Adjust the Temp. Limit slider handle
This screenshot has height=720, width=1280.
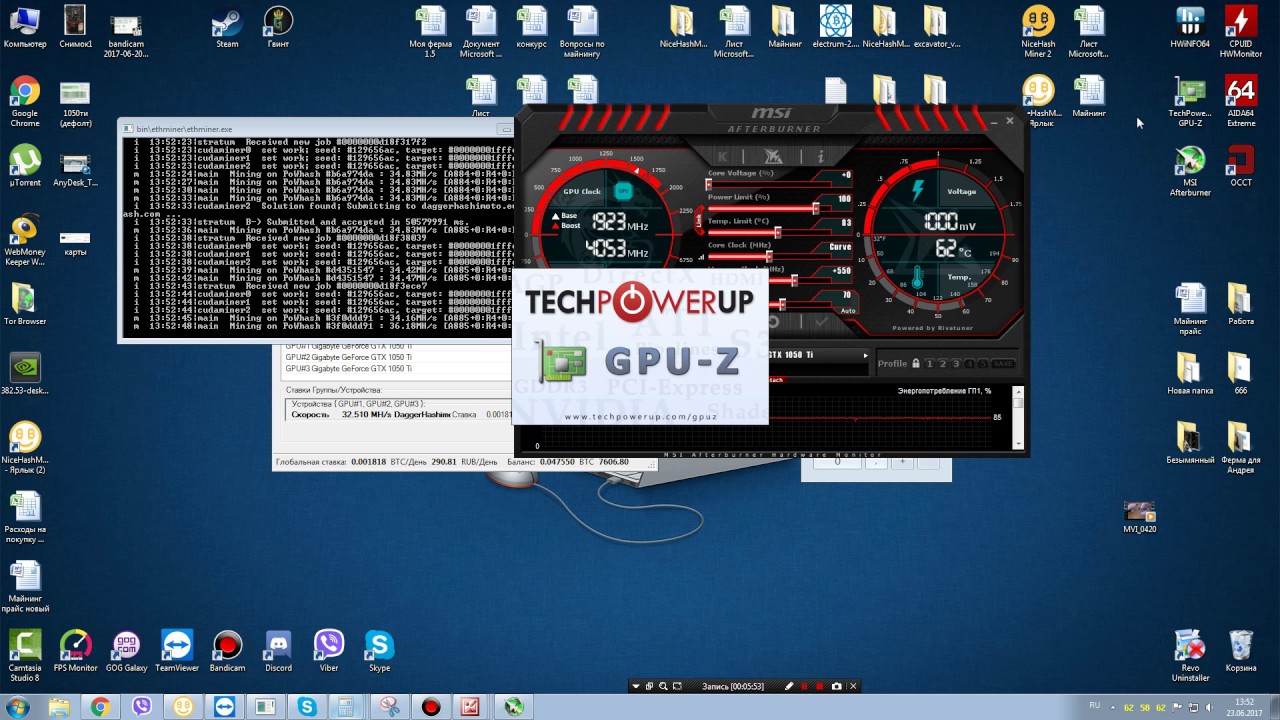[778, 232]
